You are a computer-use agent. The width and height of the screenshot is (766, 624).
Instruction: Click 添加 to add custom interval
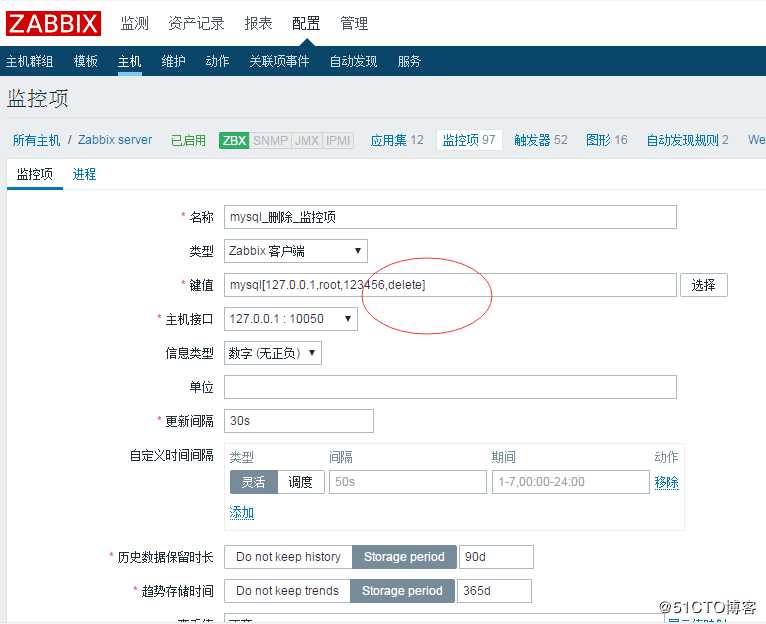(242, 512)
